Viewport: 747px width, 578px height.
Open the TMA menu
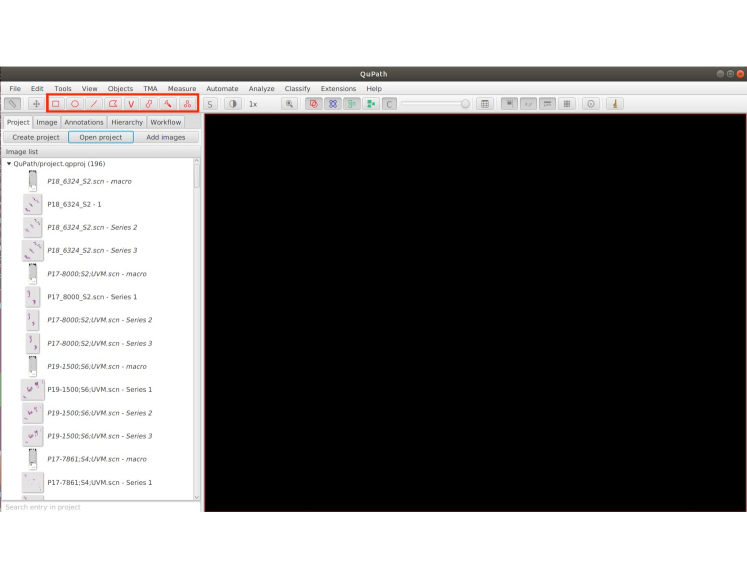(x=150, y=89)
